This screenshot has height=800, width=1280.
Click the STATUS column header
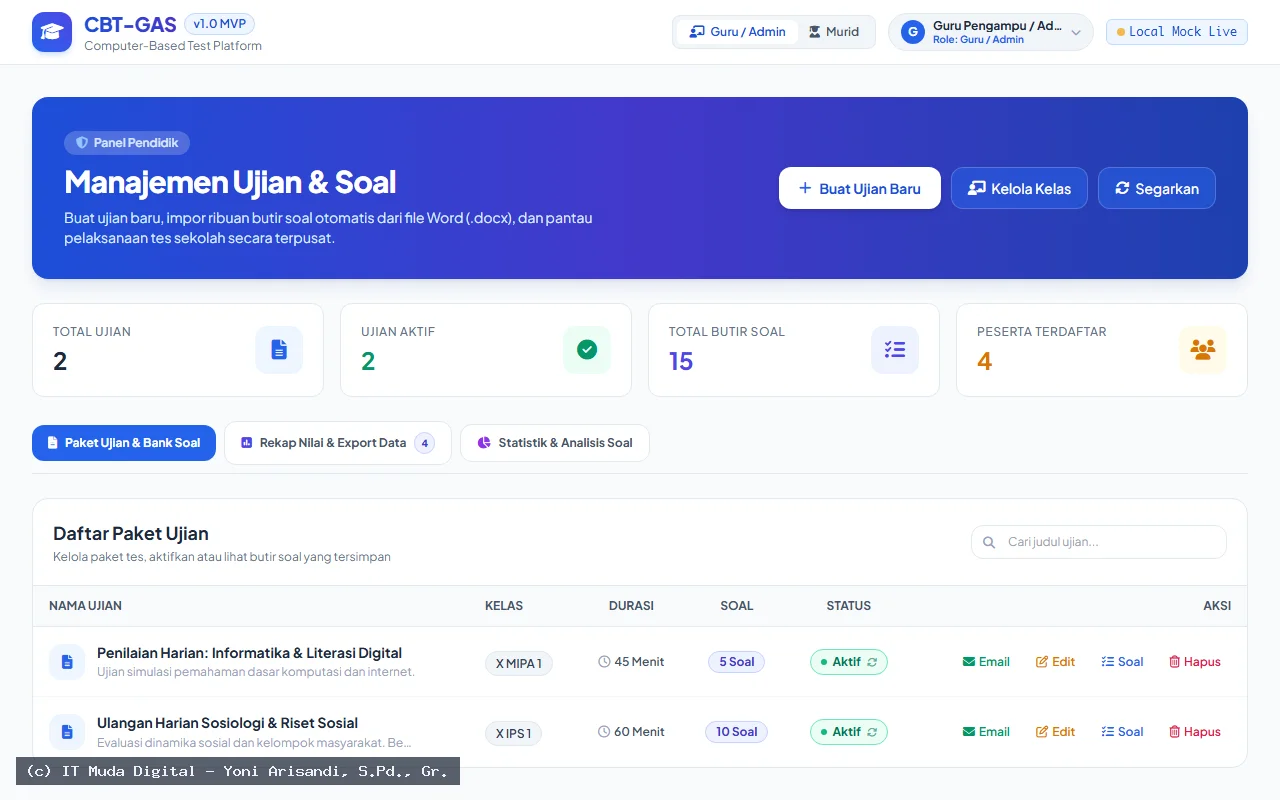click(849, 606)
